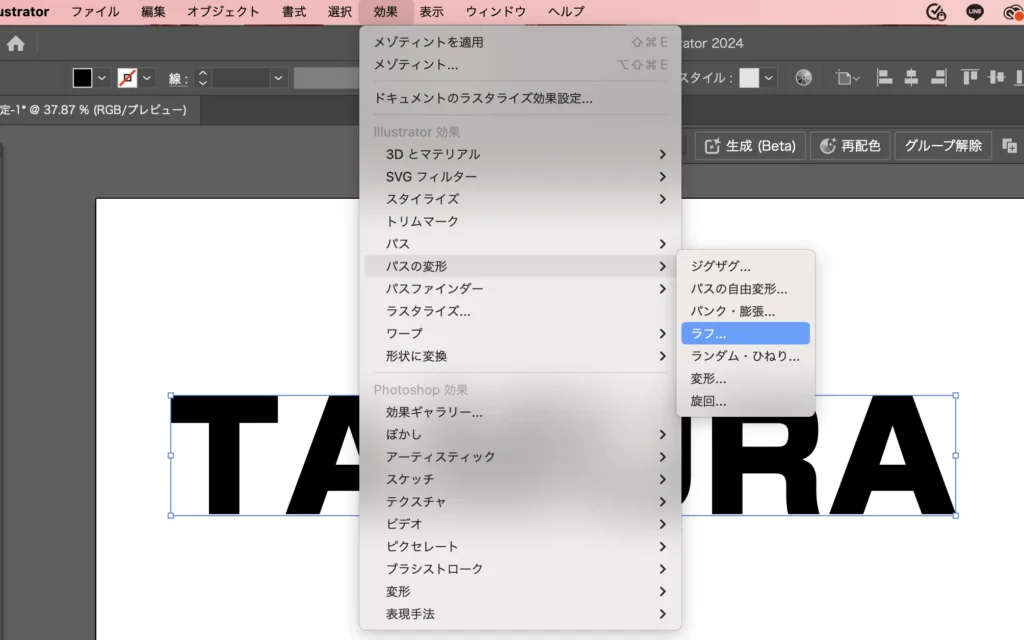Screen dimensions: 1024x640
Task: Open the Recolor Artwork color wheel icon
Action: 803,78
